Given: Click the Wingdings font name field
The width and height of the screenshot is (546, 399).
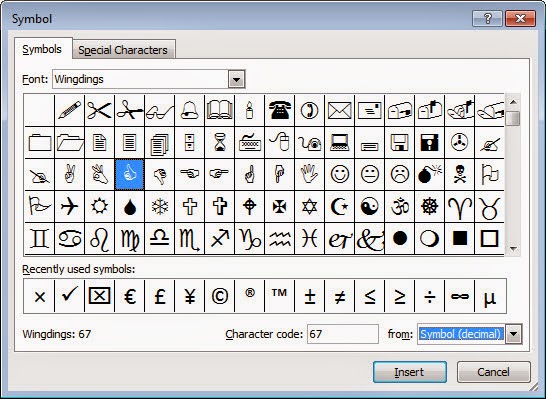Looking at the screenshot, I should tap(141, 79).
